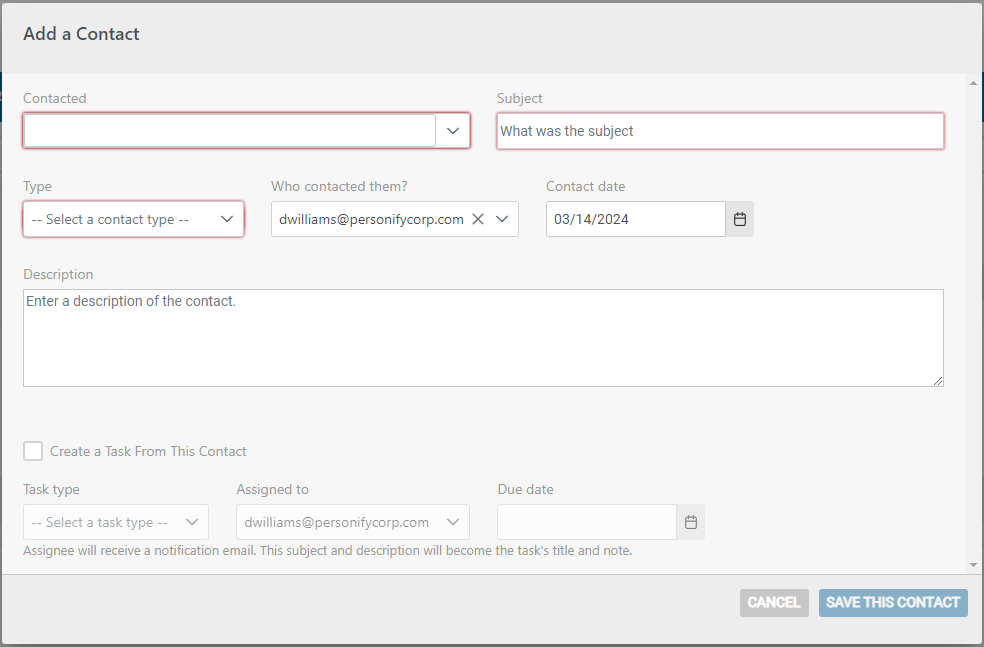The image size is (984, 647).
Task: Click the Contact date field showing 03/14/2024
Action: [636, 219]
